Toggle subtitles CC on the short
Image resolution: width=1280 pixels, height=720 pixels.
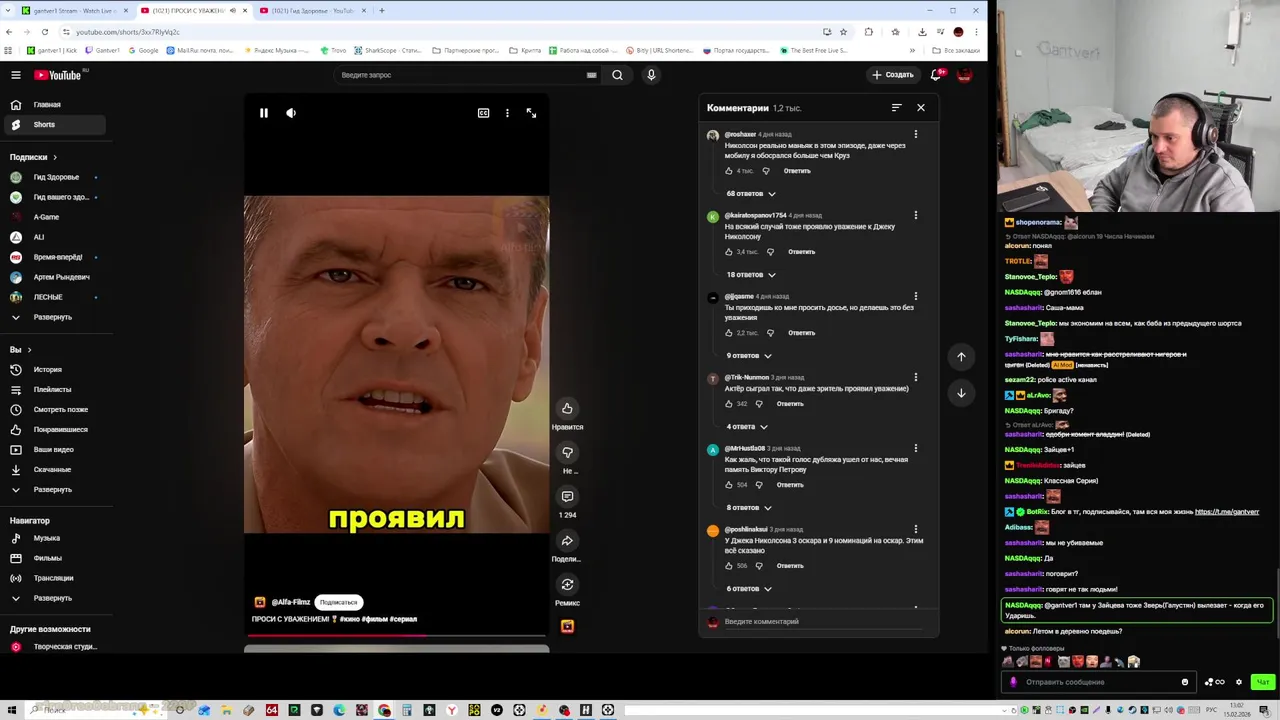[x=483, y=113]
